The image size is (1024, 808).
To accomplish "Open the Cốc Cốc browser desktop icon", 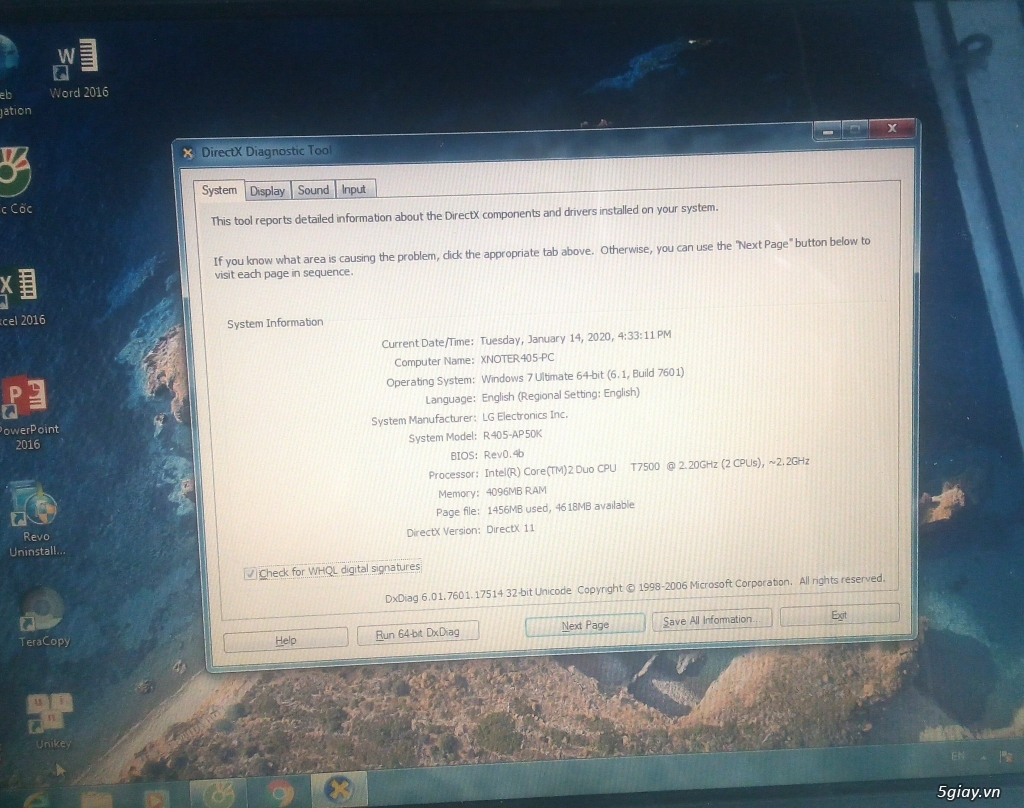I will (15, 181).
